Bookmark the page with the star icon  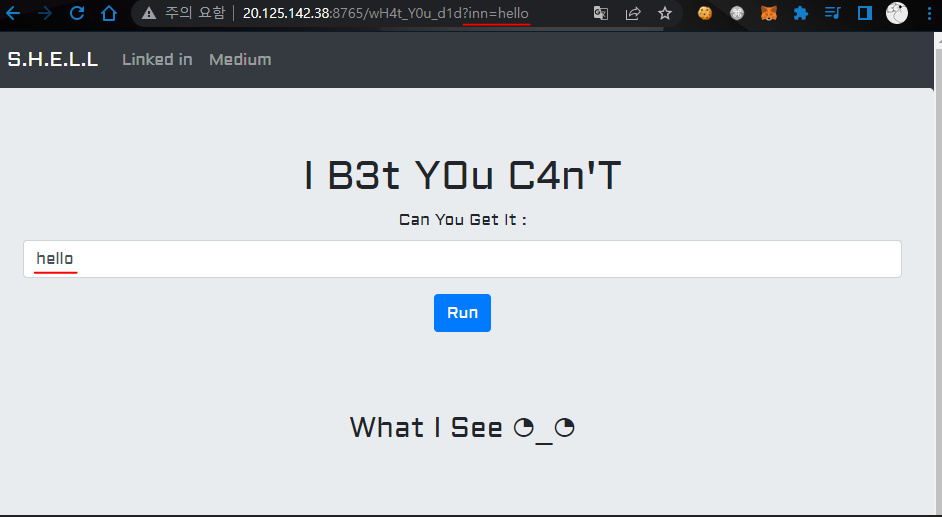coord(664,13)
